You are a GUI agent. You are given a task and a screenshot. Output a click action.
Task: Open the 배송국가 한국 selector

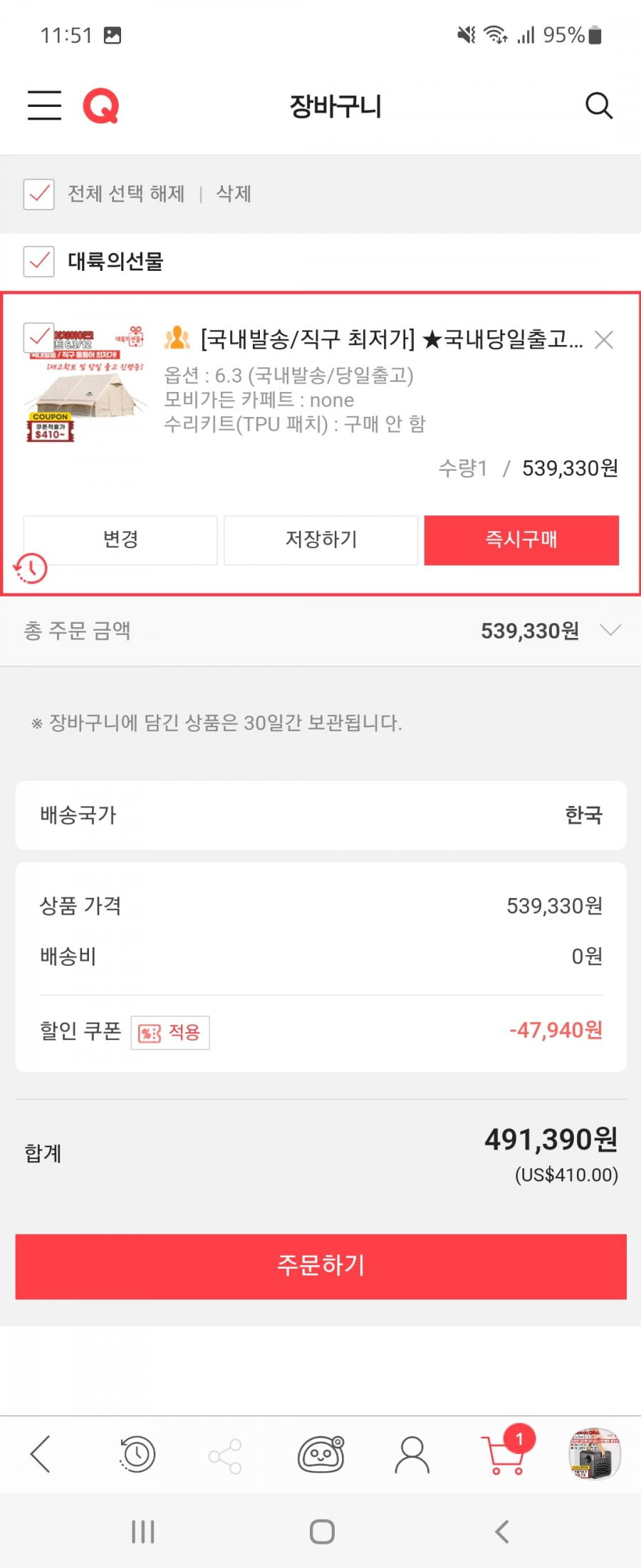coord(320,815)
